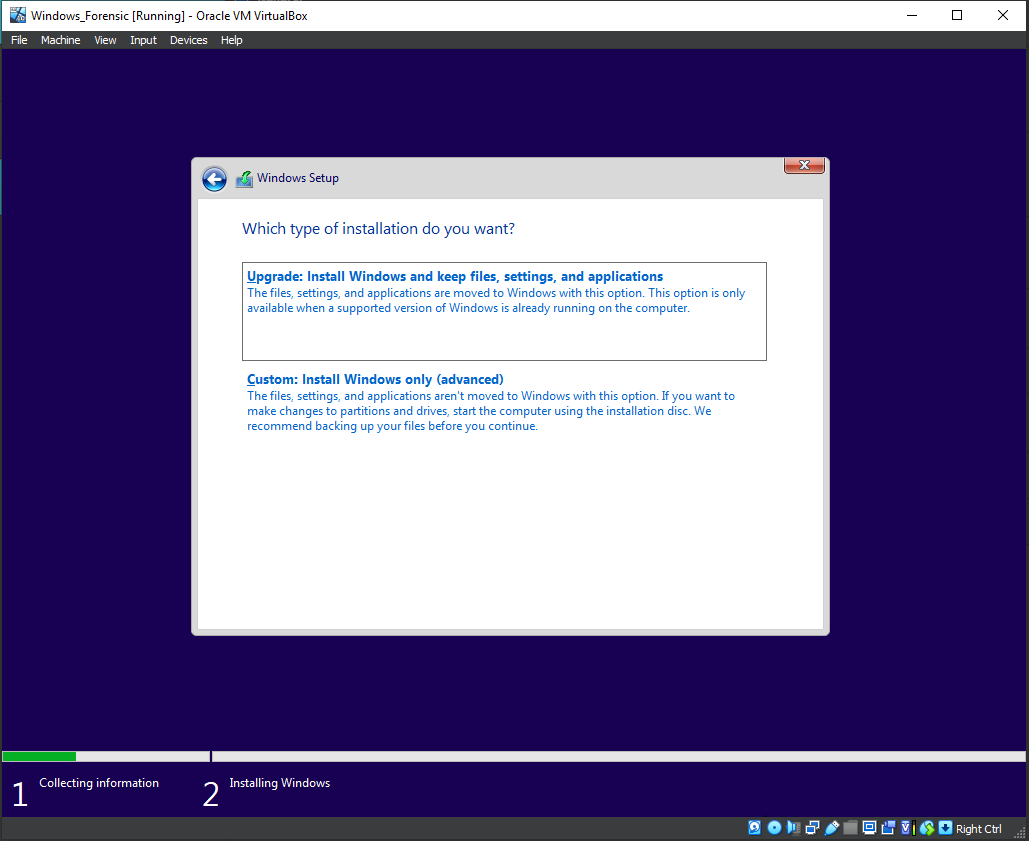The width and height of the screenshot is (1029, 841).
Task: Open the View menu
Action: tap(105, 40)
